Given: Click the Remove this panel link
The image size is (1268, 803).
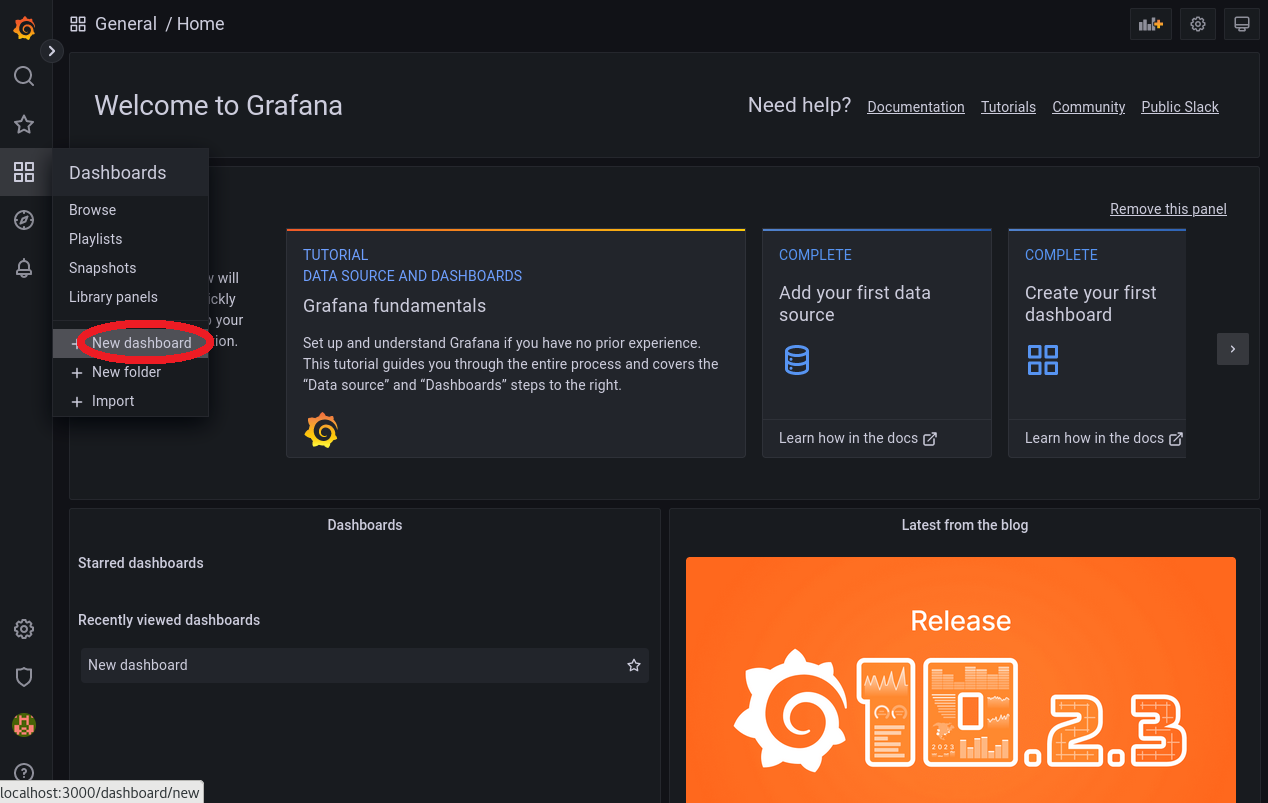Looking at the screenshot, I should (1167, 209).
